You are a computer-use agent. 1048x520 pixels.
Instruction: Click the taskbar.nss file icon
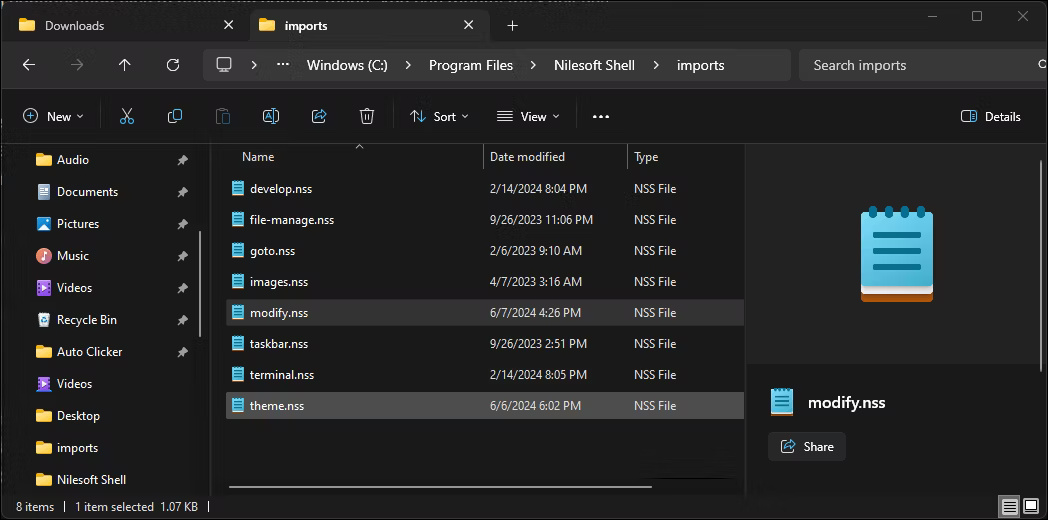[x=238, y=344]
